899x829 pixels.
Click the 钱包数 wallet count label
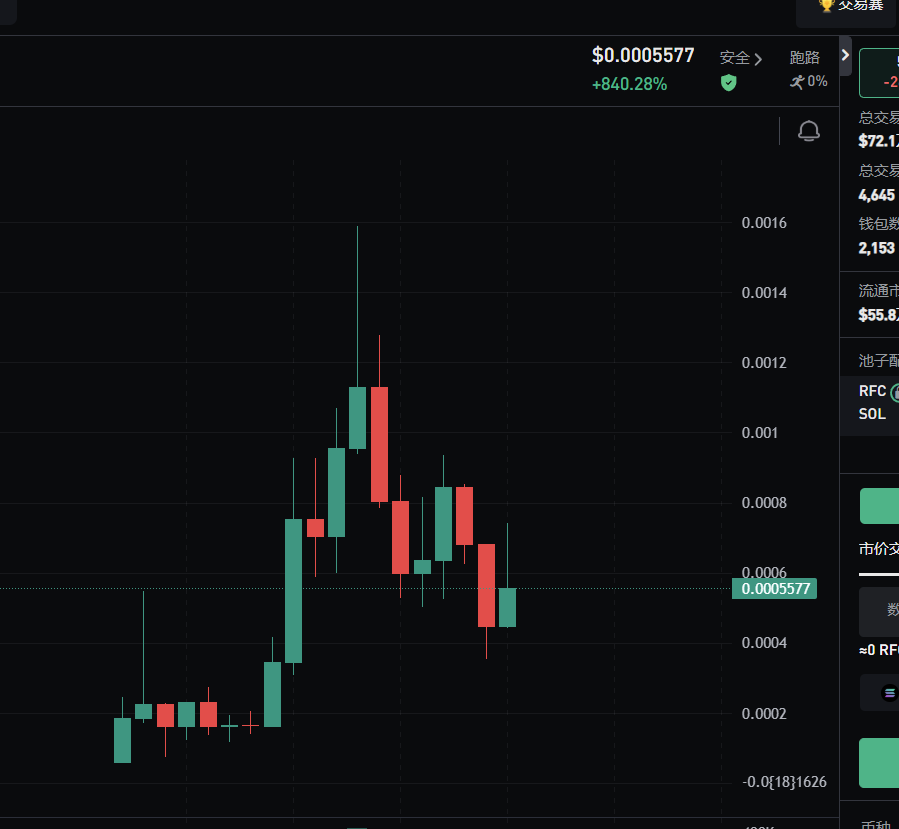pyautogui.click(x=879, y=224)
